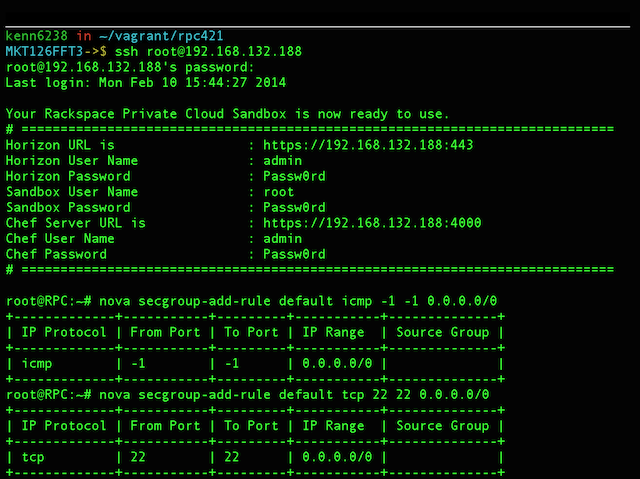Click IP Protocol header in tcp table
The width and height of the screenshot is (640, 479).
click(x=64, y=426)
